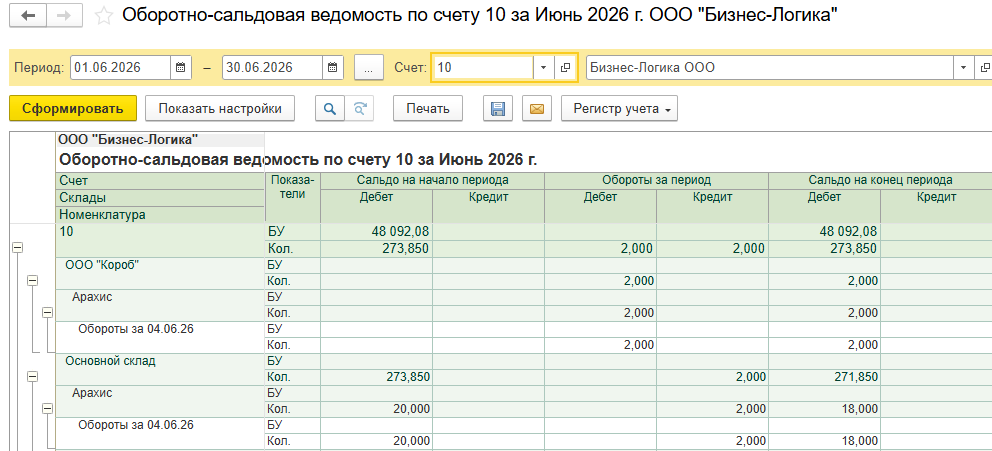Open the Регистр учета dropdown menu
This screenshot has width=992, height=451.
(x=619, y=108)
